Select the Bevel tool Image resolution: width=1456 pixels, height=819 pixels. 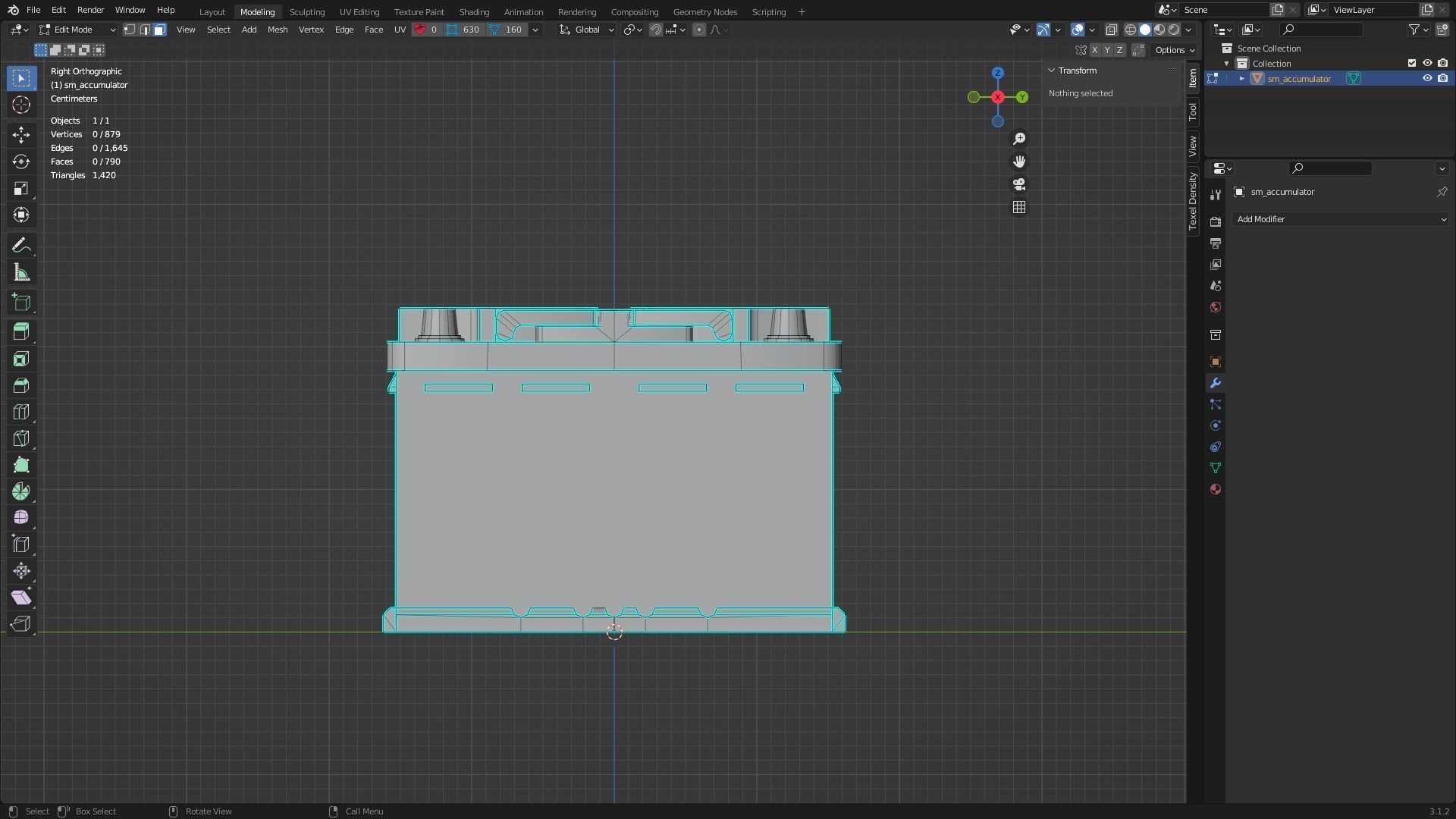(x=21, y=385)
